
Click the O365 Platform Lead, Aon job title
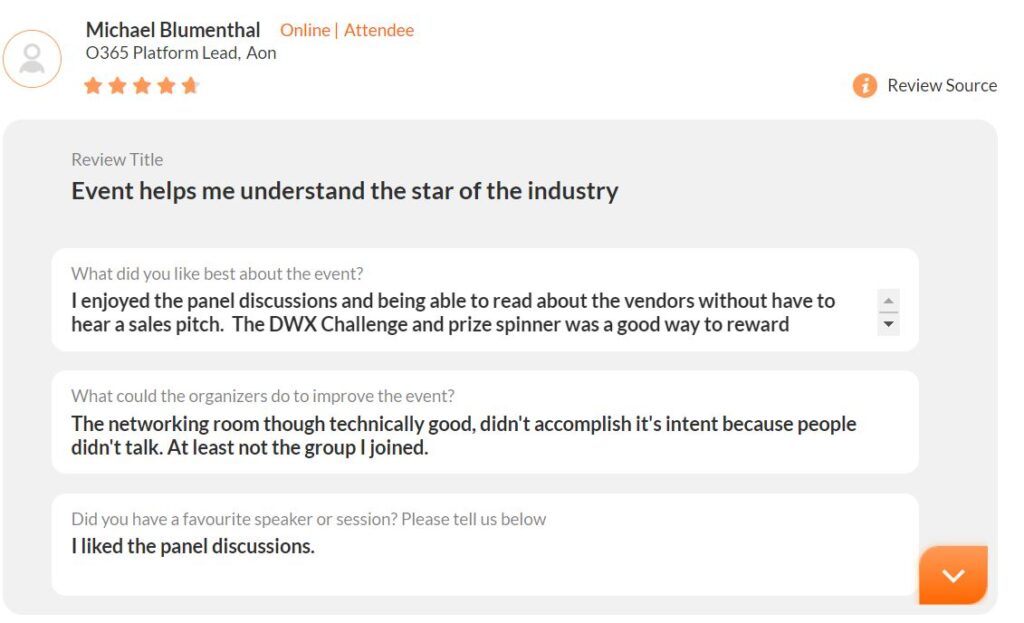pos(181,54)
